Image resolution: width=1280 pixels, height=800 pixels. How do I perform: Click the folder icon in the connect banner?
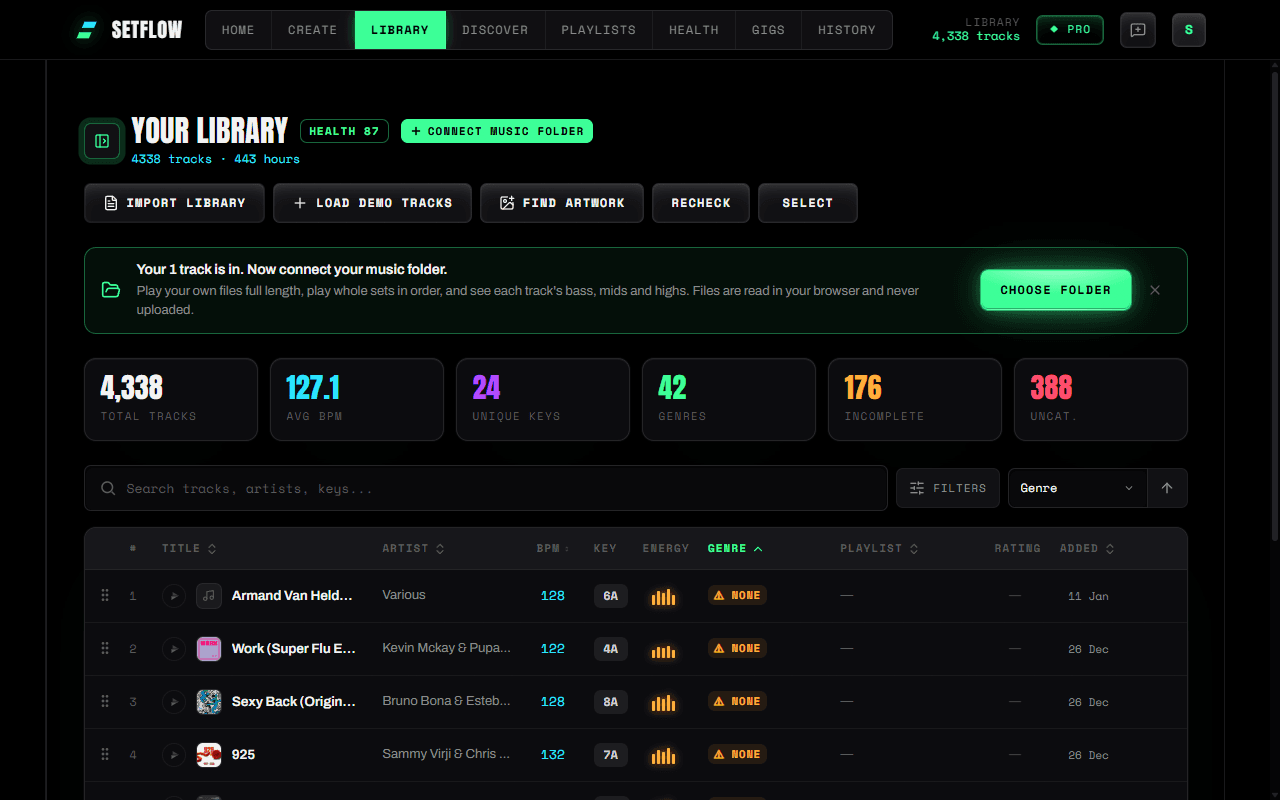111,290
